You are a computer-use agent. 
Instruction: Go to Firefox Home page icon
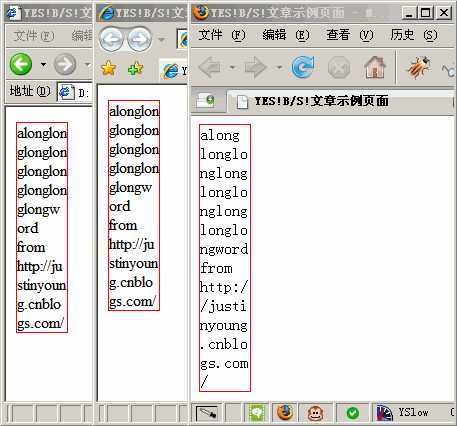[375, 67]
